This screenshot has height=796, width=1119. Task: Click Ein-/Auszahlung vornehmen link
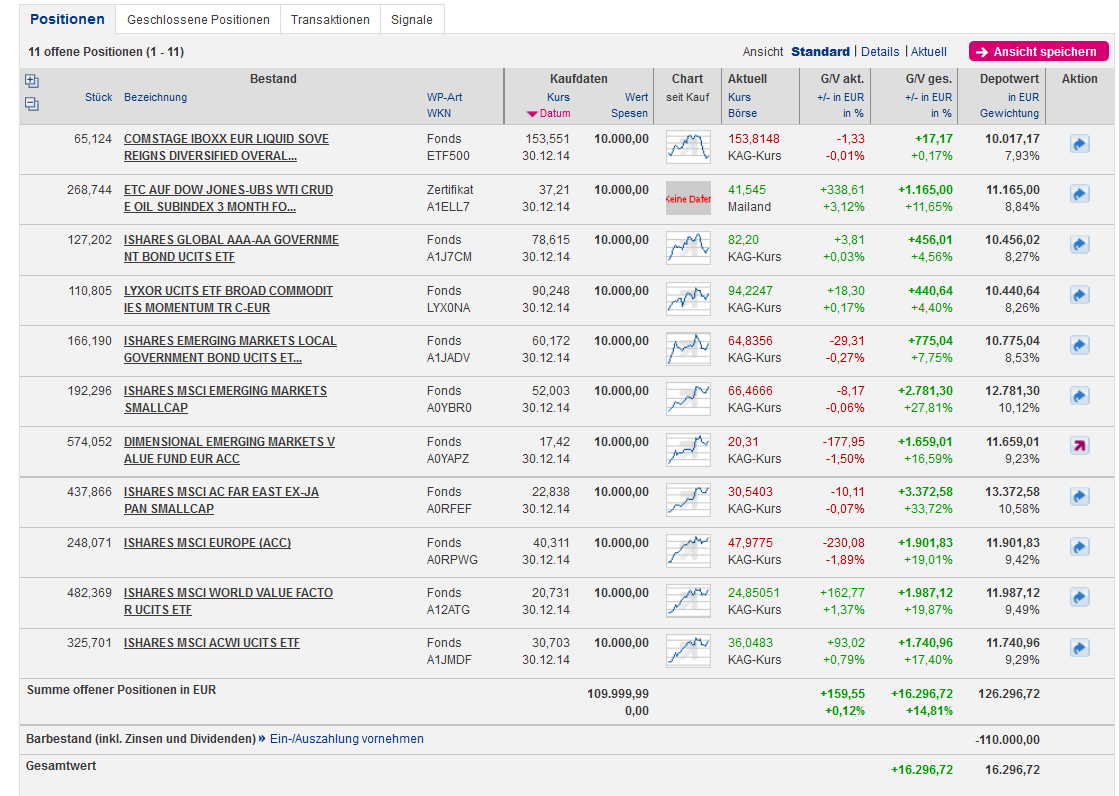(346, 739)
